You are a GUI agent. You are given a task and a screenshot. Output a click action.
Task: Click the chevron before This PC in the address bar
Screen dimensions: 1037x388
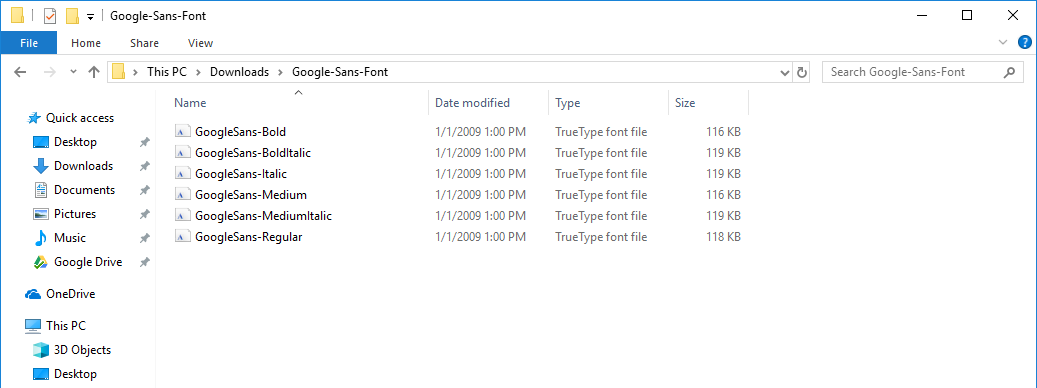pos(136,72)
